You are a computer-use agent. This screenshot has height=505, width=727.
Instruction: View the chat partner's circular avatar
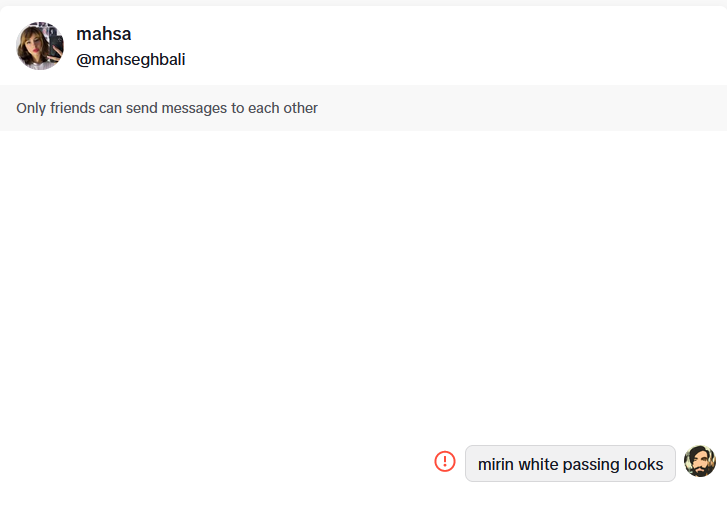pos(40,46)
